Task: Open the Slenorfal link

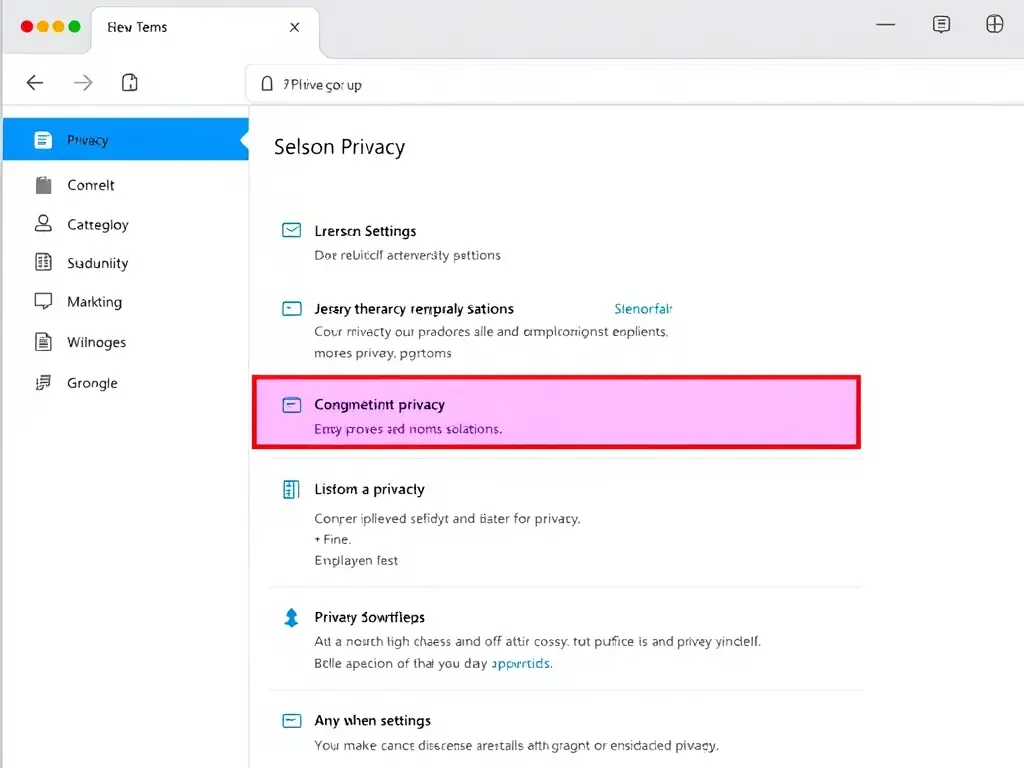Action: (643, 309)
